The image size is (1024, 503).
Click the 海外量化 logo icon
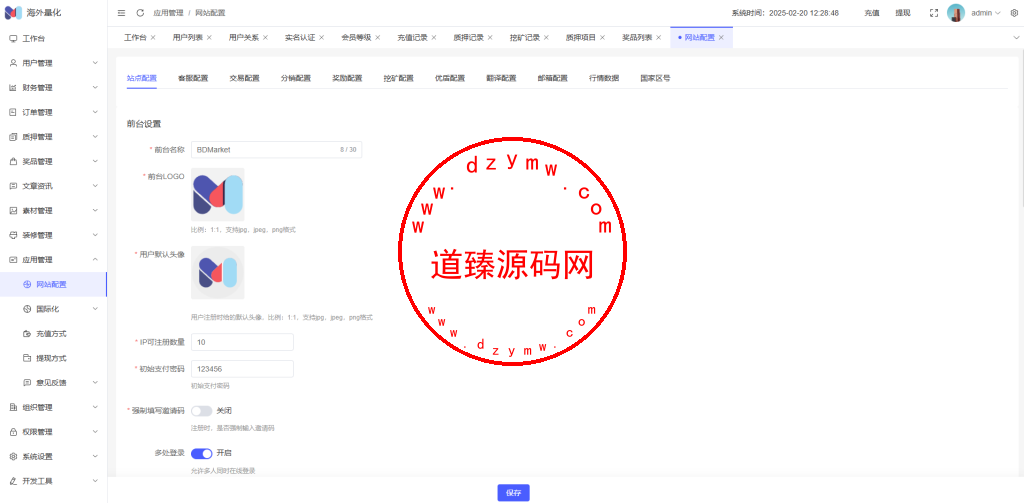[14, 13]
